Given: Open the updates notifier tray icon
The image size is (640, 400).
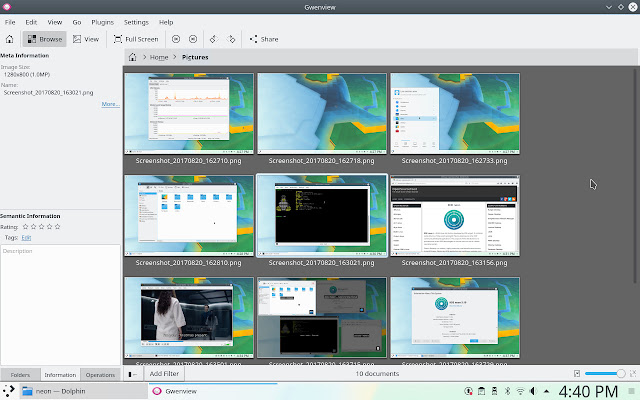Looking at the screenshot, I should tap(469, 391).
